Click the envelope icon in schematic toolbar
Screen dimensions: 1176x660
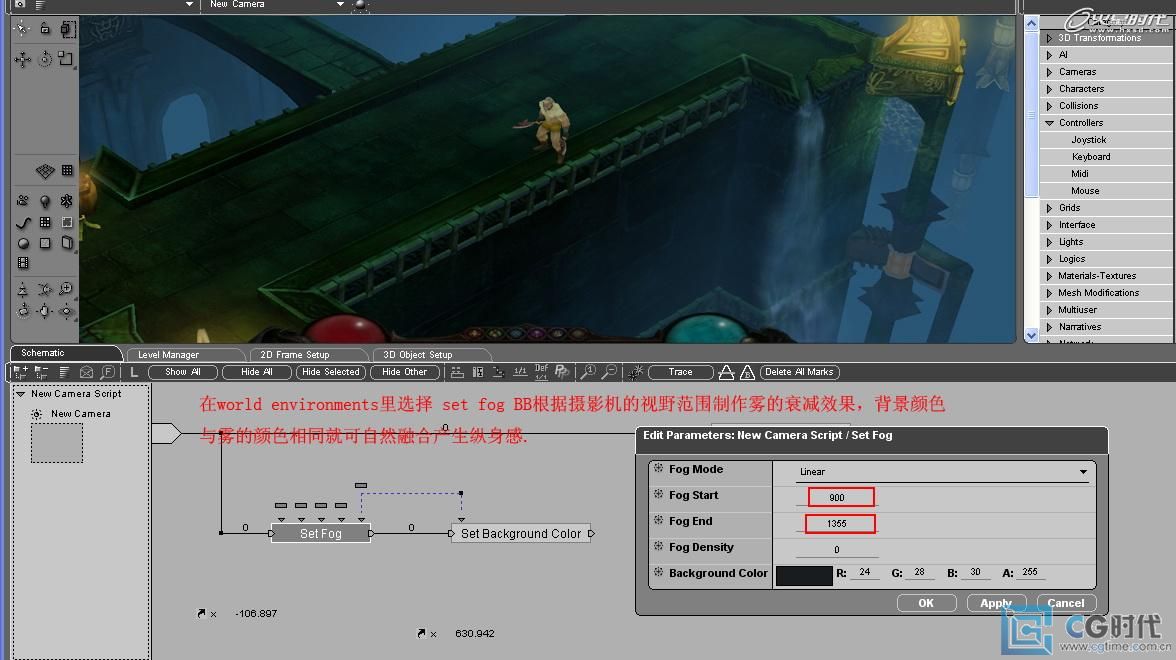pyautogui.click(x=86, y=372)
